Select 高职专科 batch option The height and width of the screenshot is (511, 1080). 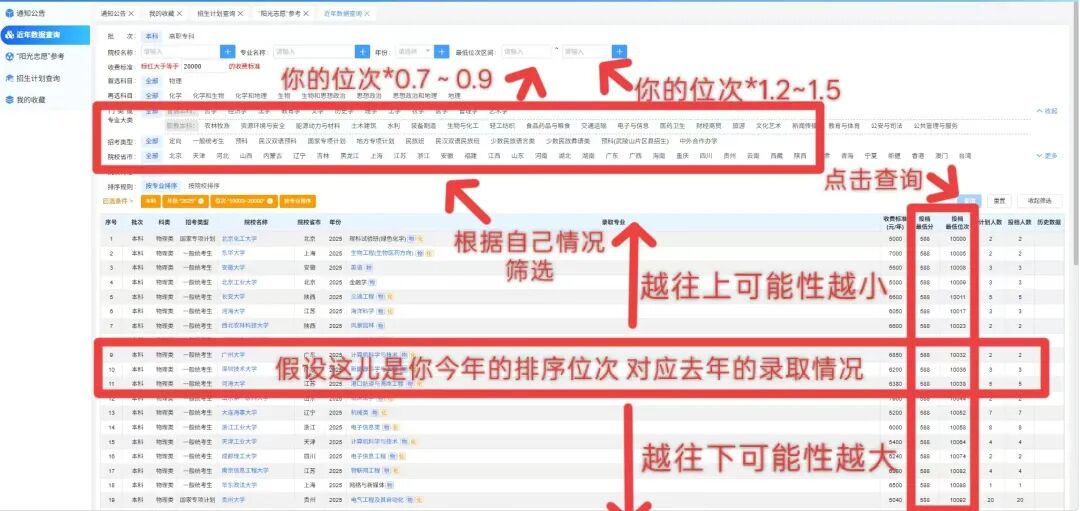point(182,36)
